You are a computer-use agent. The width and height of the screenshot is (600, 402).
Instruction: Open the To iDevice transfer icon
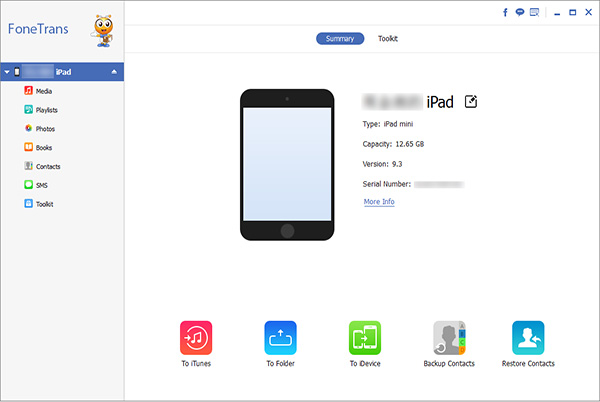pos(365,338)
